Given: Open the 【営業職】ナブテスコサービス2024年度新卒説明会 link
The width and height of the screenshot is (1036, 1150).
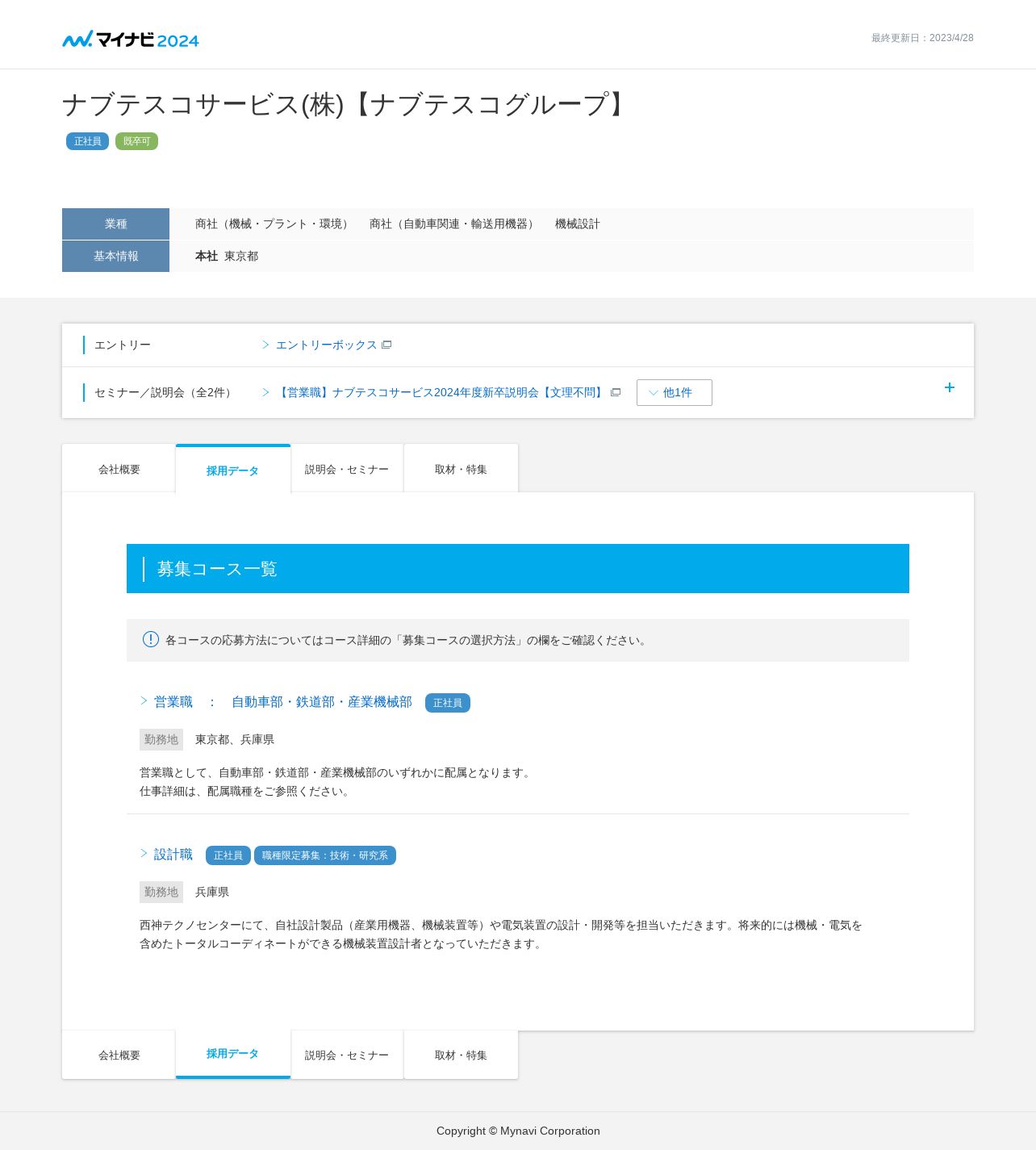Looking at the screenshot, I should [x=441, y=392].
